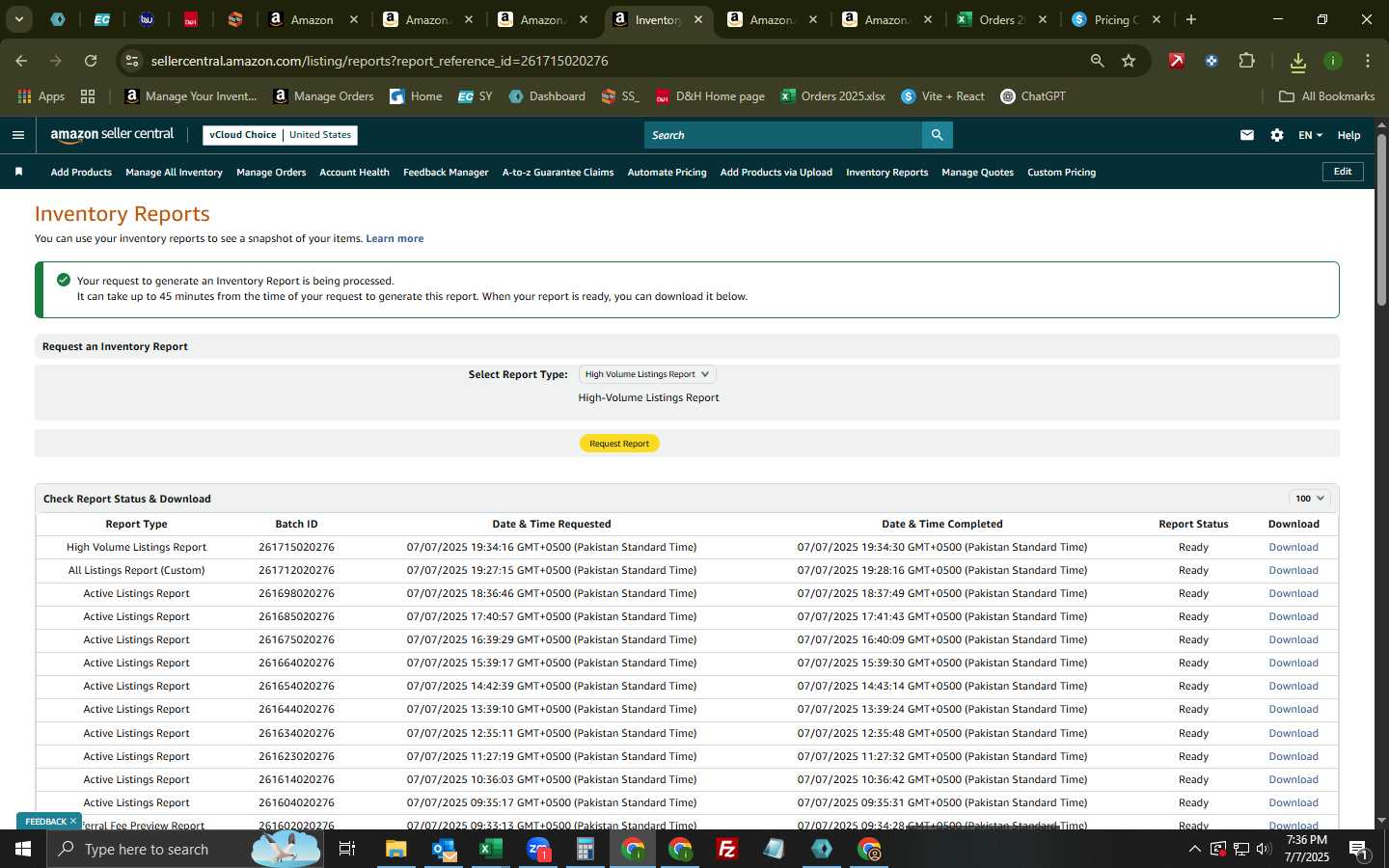
Task: Click the volume speaker icon in tray
Action: (x=1265, y=849)
